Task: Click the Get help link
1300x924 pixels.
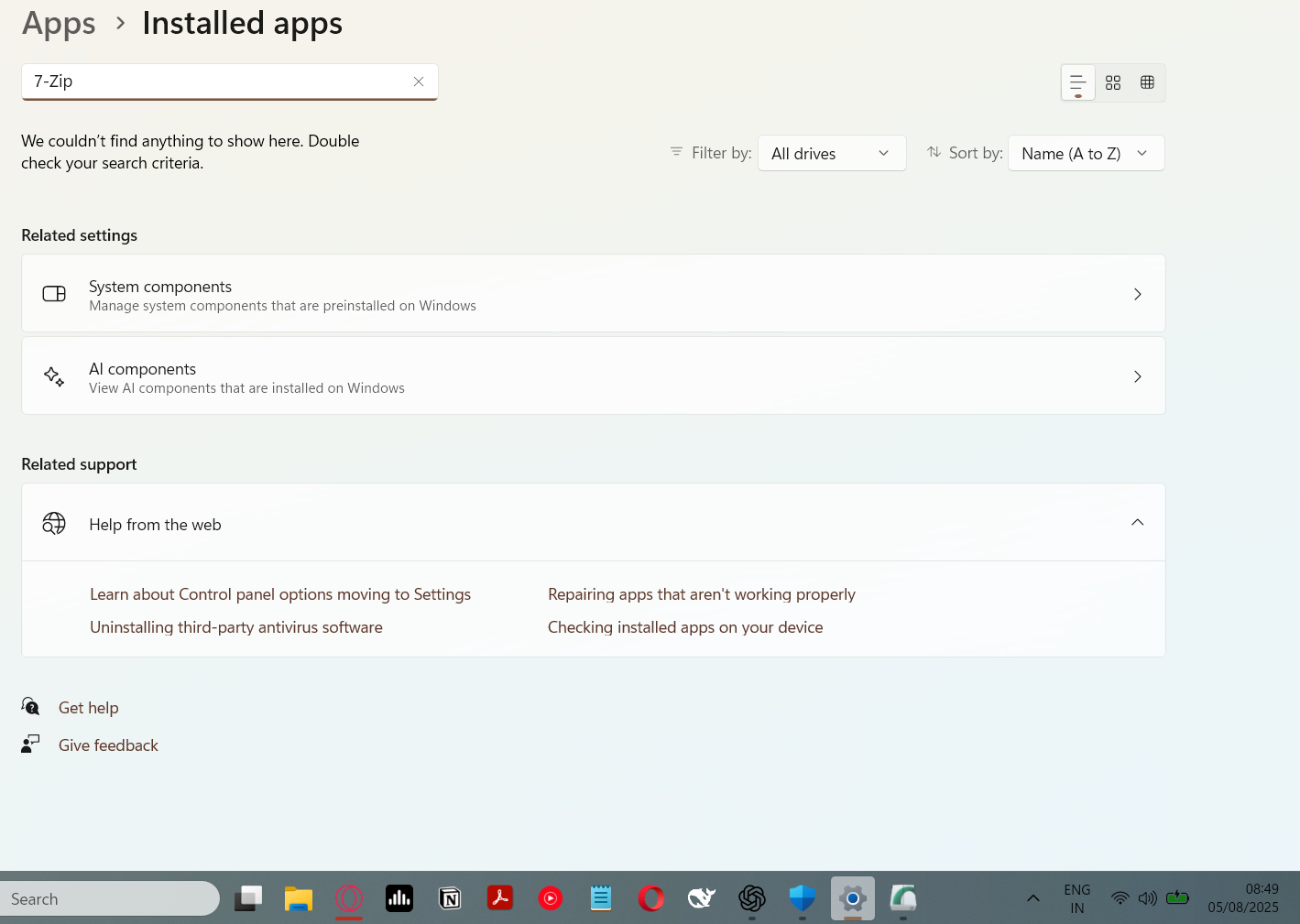Action: coord(89,708)
